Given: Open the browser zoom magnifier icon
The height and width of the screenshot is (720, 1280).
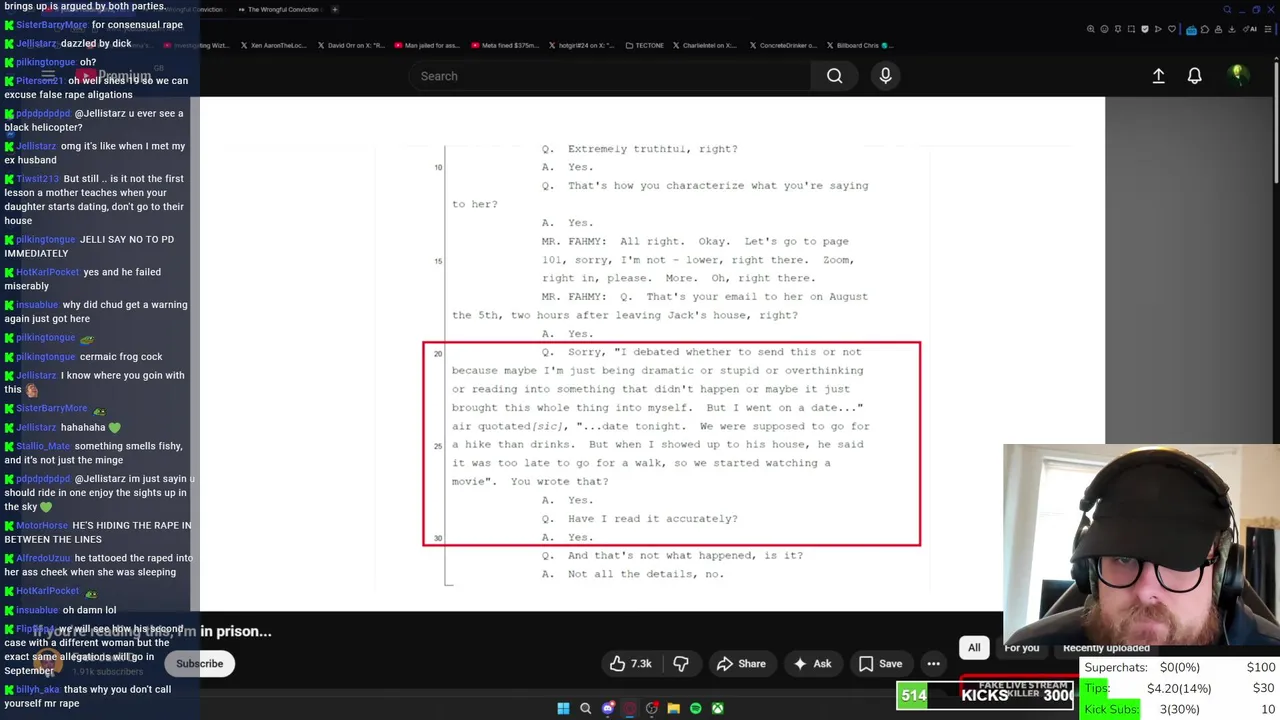Looking at the screenshot, I should pos(1091,29).
